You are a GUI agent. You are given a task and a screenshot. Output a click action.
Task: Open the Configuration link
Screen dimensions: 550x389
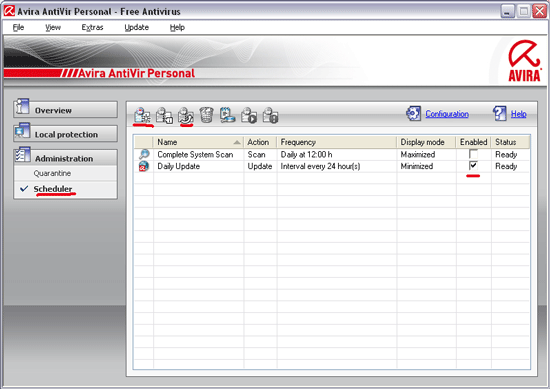click(x=447, y=114)
